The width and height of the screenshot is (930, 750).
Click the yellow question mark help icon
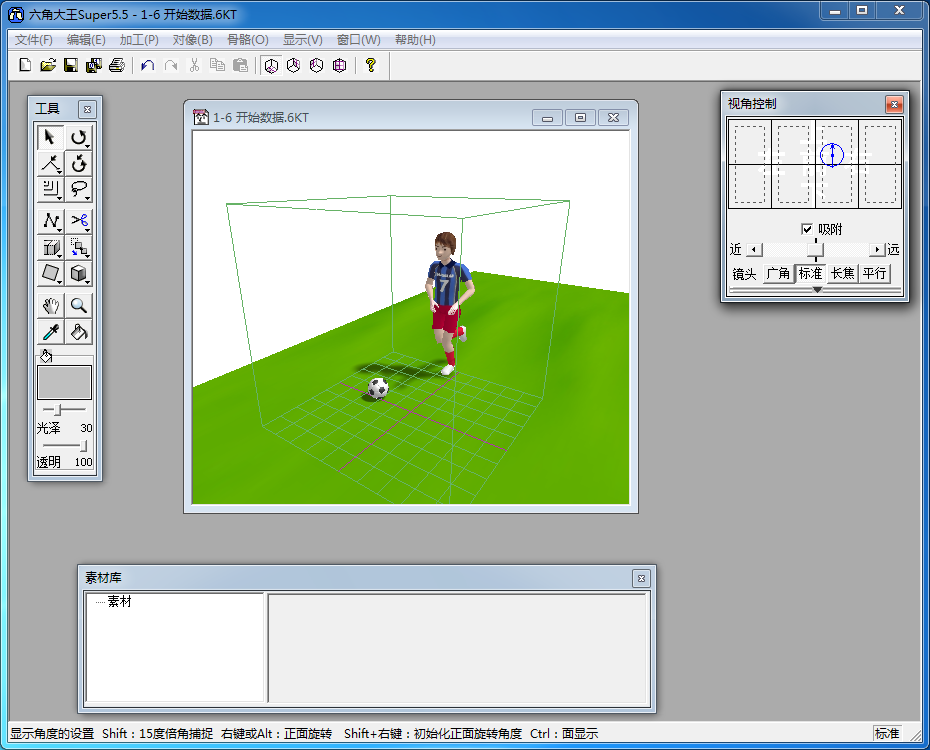tap(370, 66)
